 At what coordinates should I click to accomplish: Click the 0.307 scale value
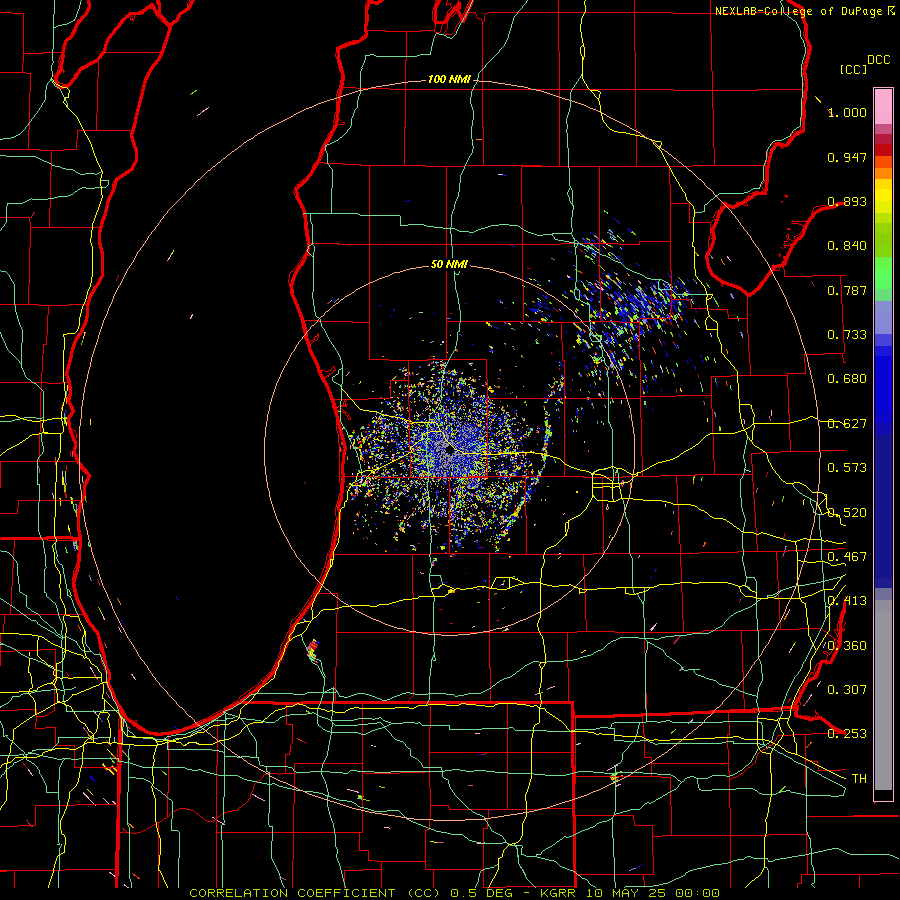(847, 690)
